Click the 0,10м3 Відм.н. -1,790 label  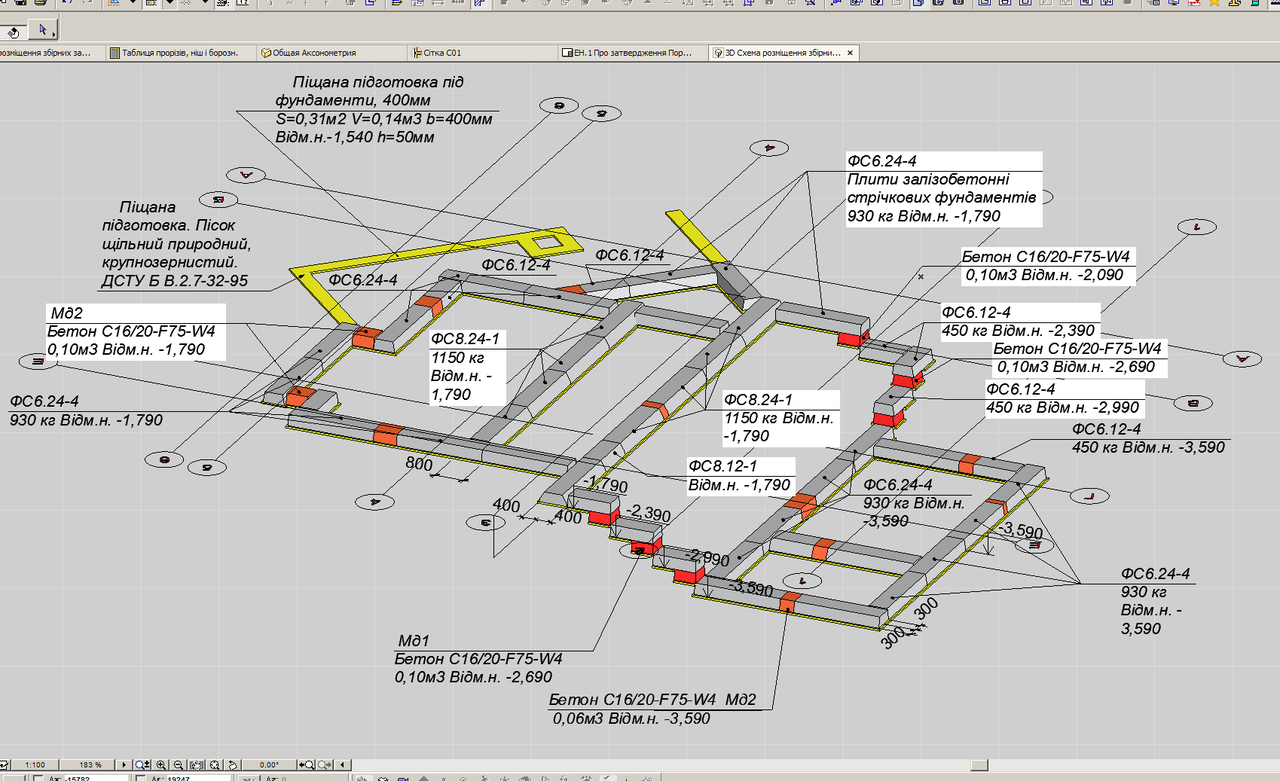pyautogui.click(x=126, y=349)
